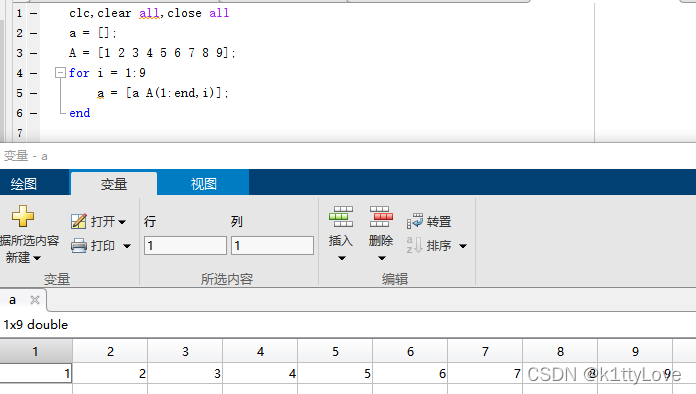Click breakpoint dash beside line 2
Screen dimensions: 696x394
(x=34, y=33)
